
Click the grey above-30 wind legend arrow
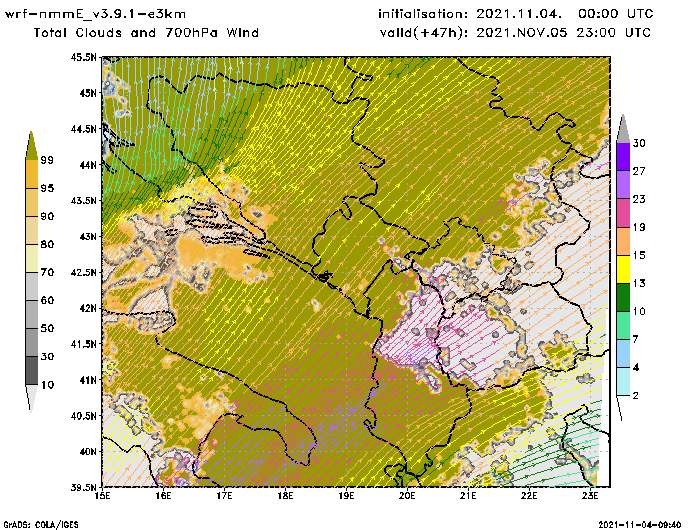click(623, 129)
